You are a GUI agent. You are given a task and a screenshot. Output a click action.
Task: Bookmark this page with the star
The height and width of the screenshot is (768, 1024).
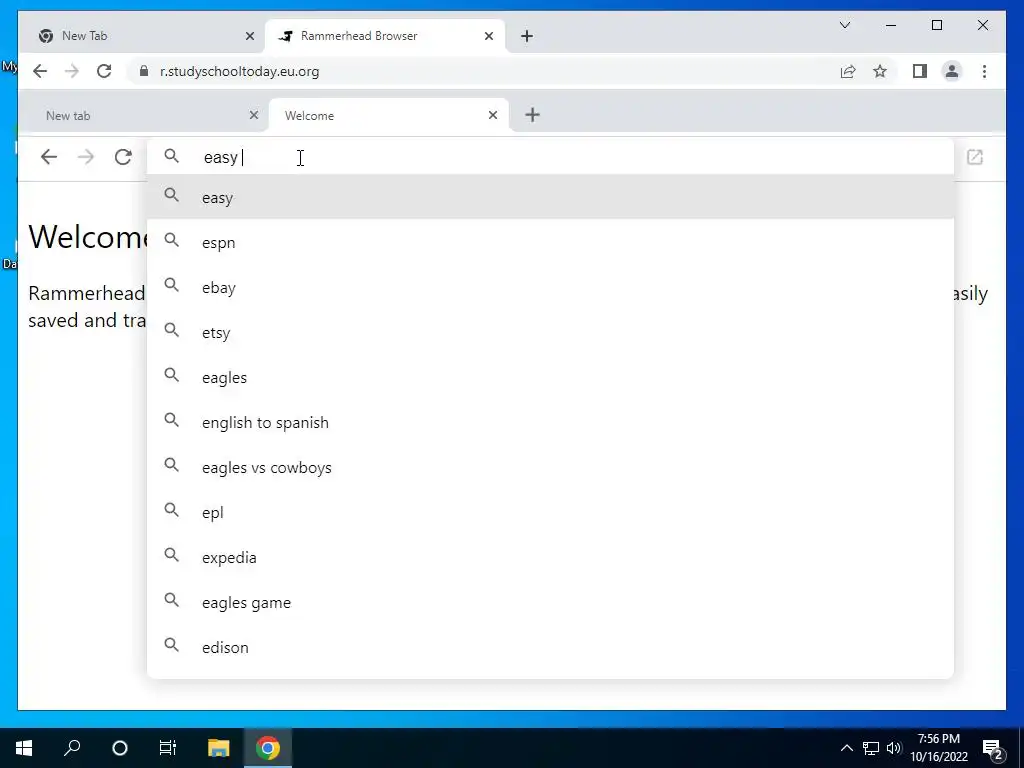coord(880,71)
